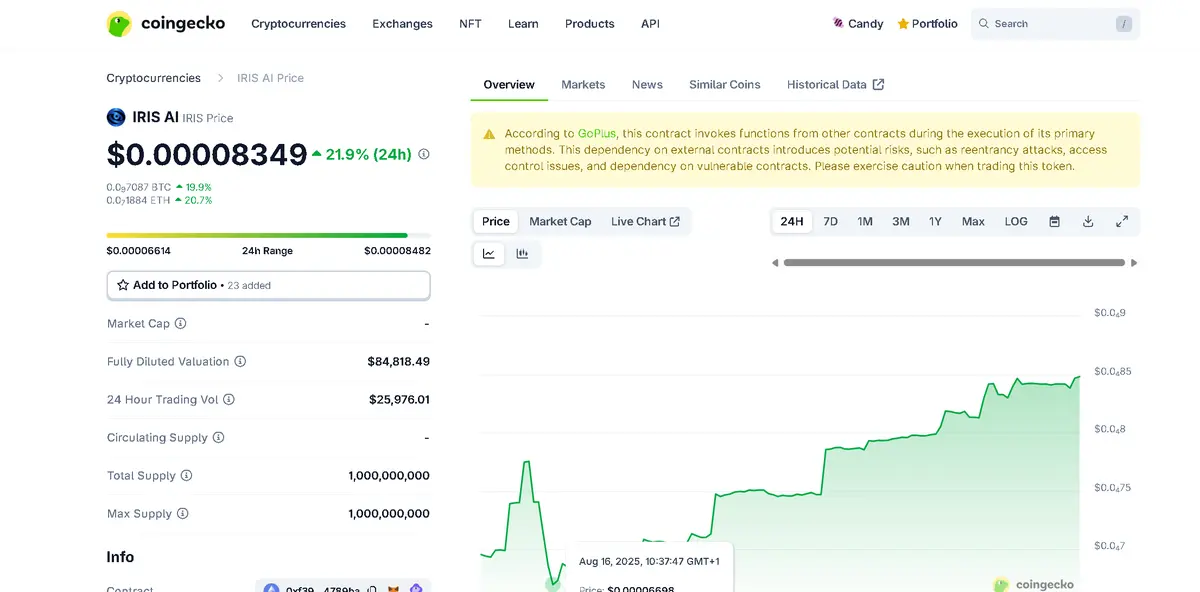Open the Products nav menu

tap(590, 23)
